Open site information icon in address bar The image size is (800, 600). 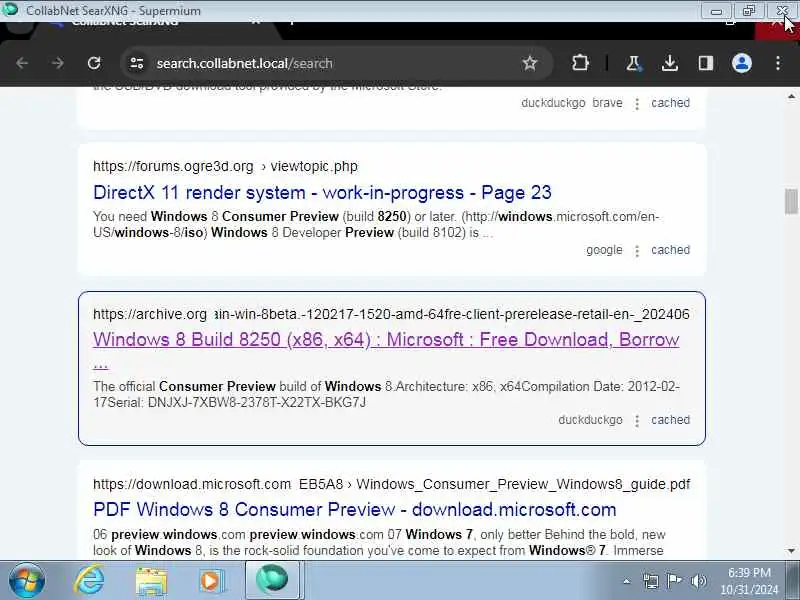137,63
